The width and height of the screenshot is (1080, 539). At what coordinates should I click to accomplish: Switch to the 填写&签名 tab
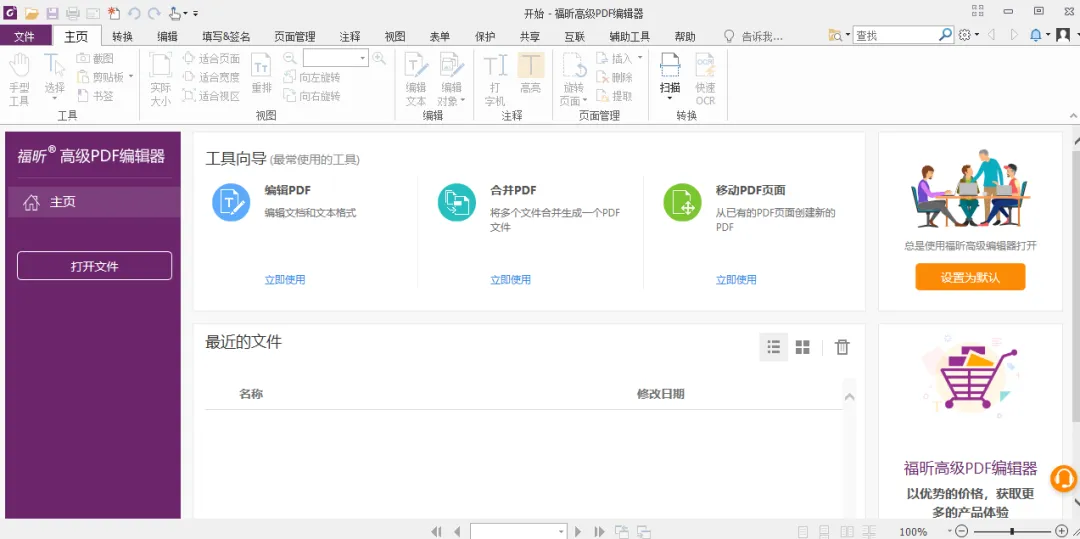[226, 36]
